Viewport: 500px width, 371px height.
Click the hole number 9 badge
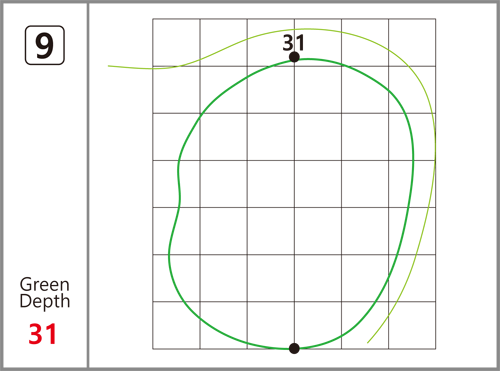(x=45, y=45)
